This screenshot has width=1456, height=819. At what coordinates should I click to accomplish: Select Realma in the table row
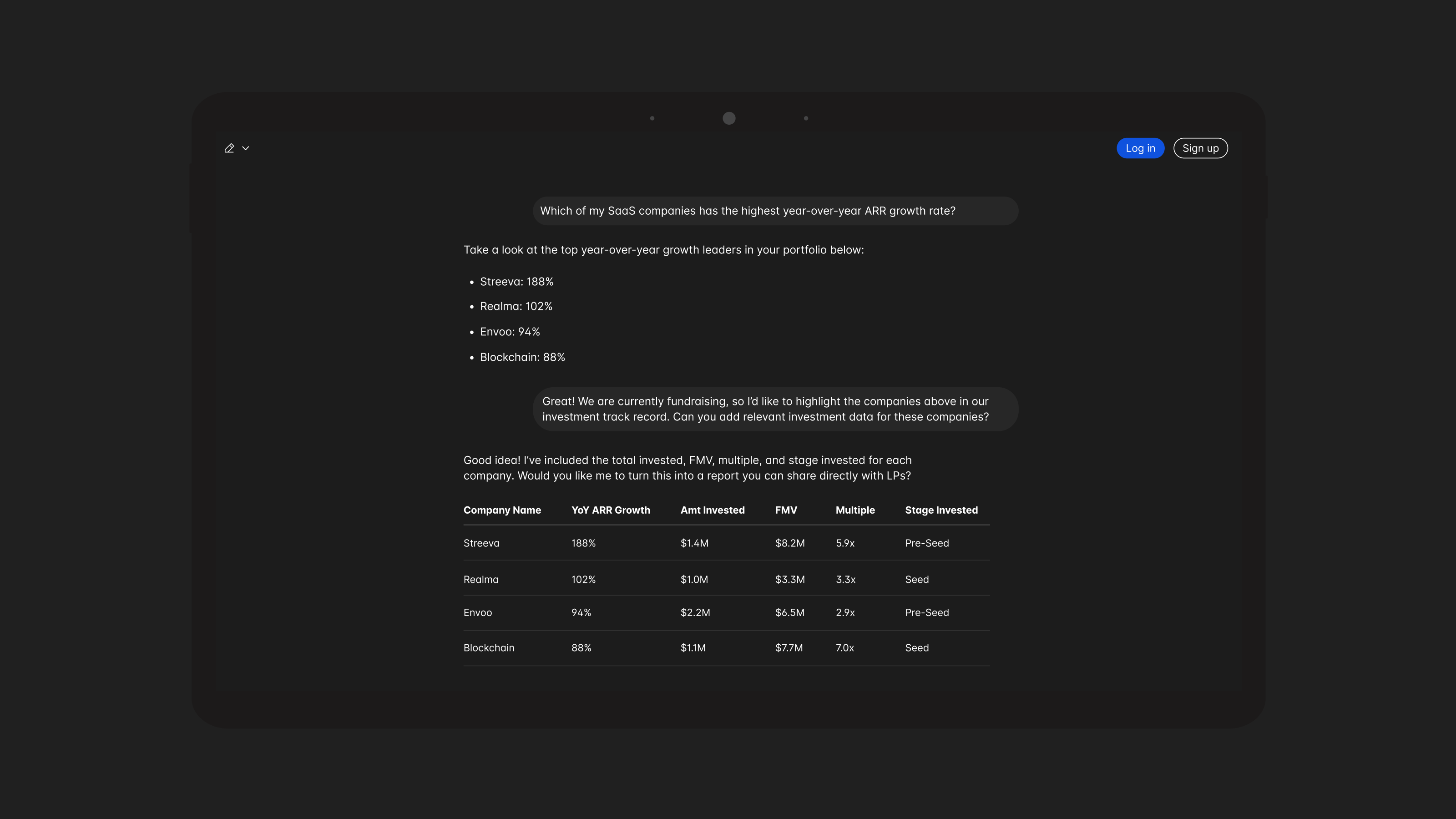pos(480,579)
